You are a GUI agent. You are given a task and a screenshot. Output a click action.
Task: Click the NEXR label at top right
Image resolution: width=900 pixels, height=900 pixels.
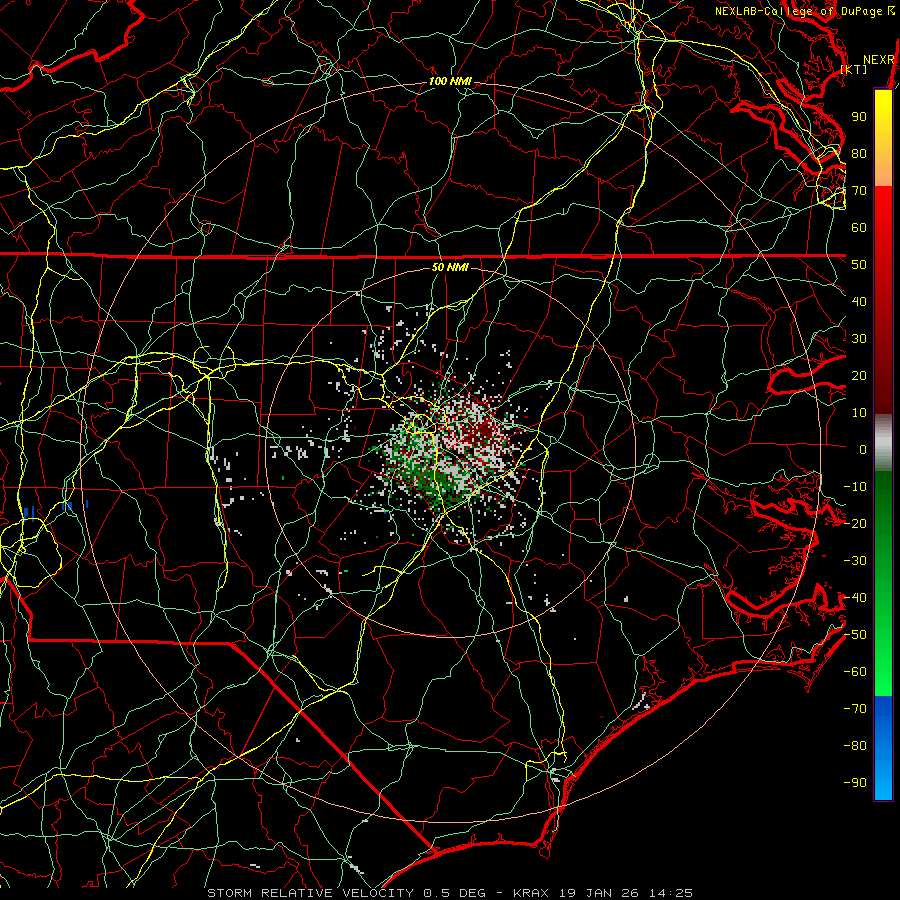click(879, 60)
